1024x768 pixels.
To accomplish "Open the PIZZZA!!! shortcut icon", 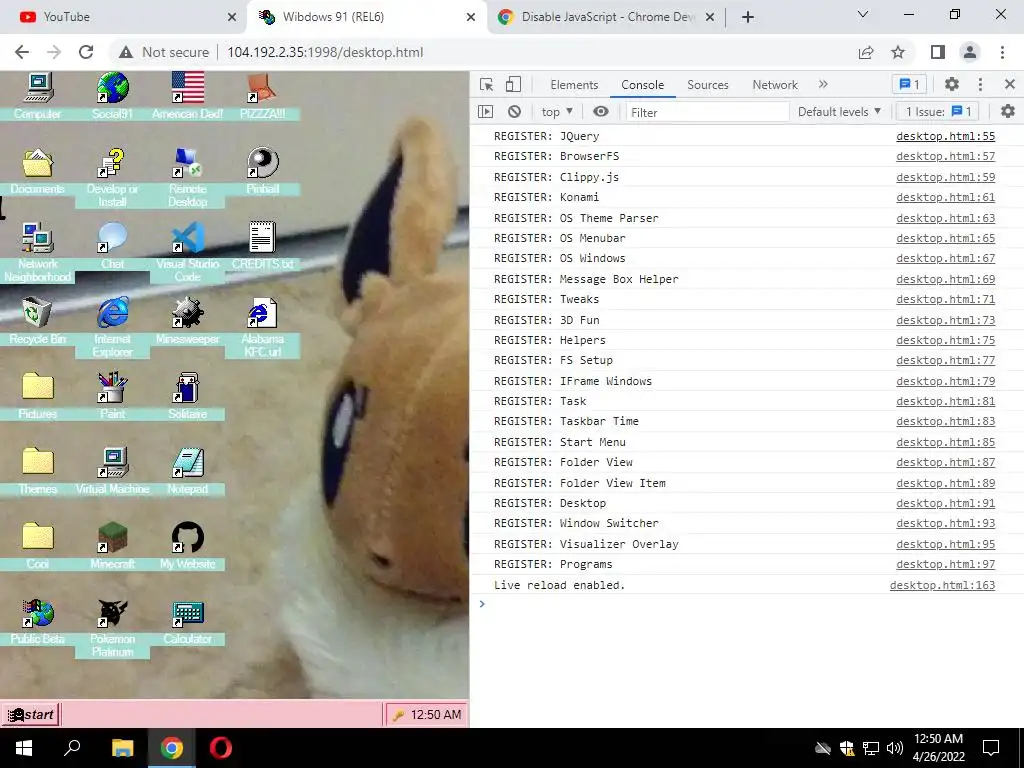I will [x=262, y=88].
